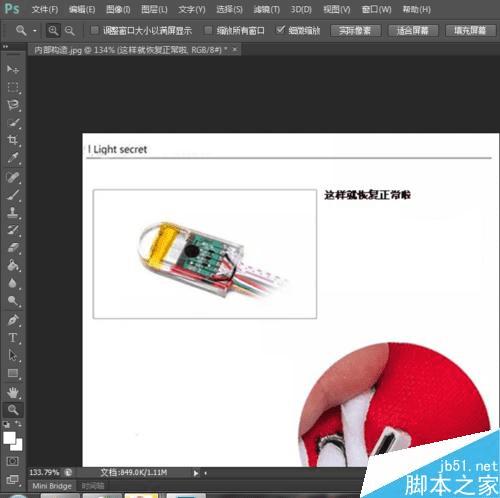This screenshot has width=500, height=498.
Task: Click the foreground color swatch
Action: tap(8, 438)
